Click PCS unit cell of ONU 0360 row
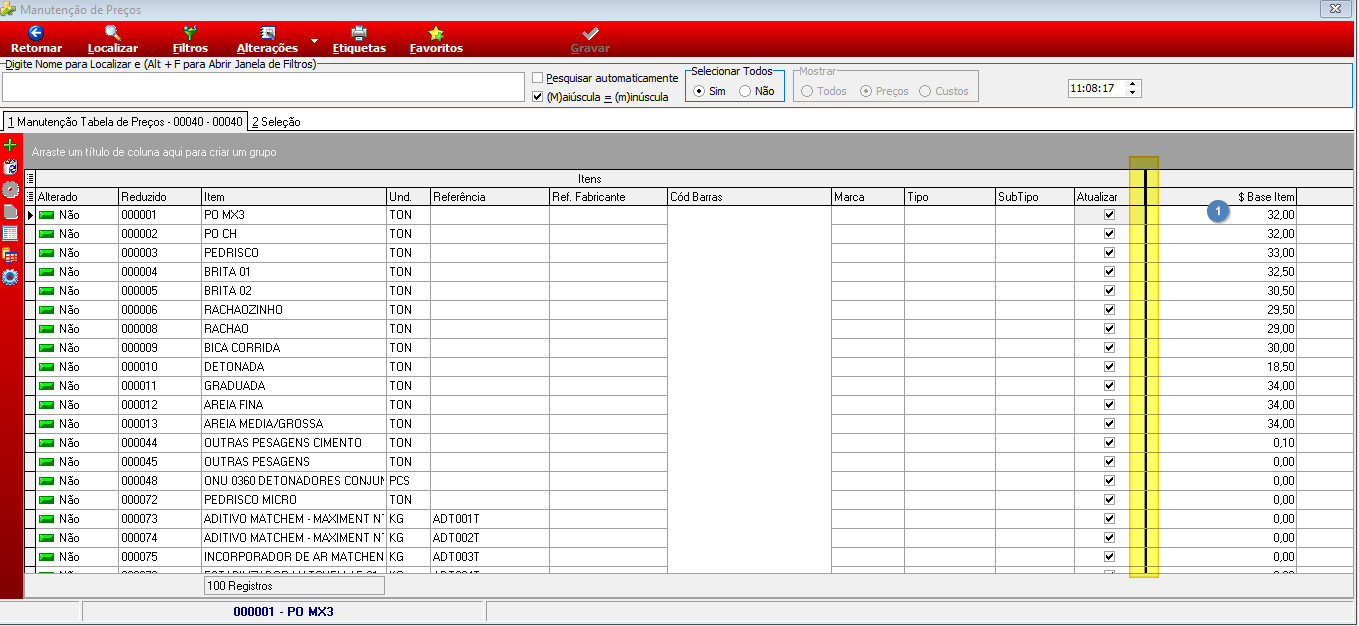Viewport: 1359px width, 626px height. [x=408, y=481]
